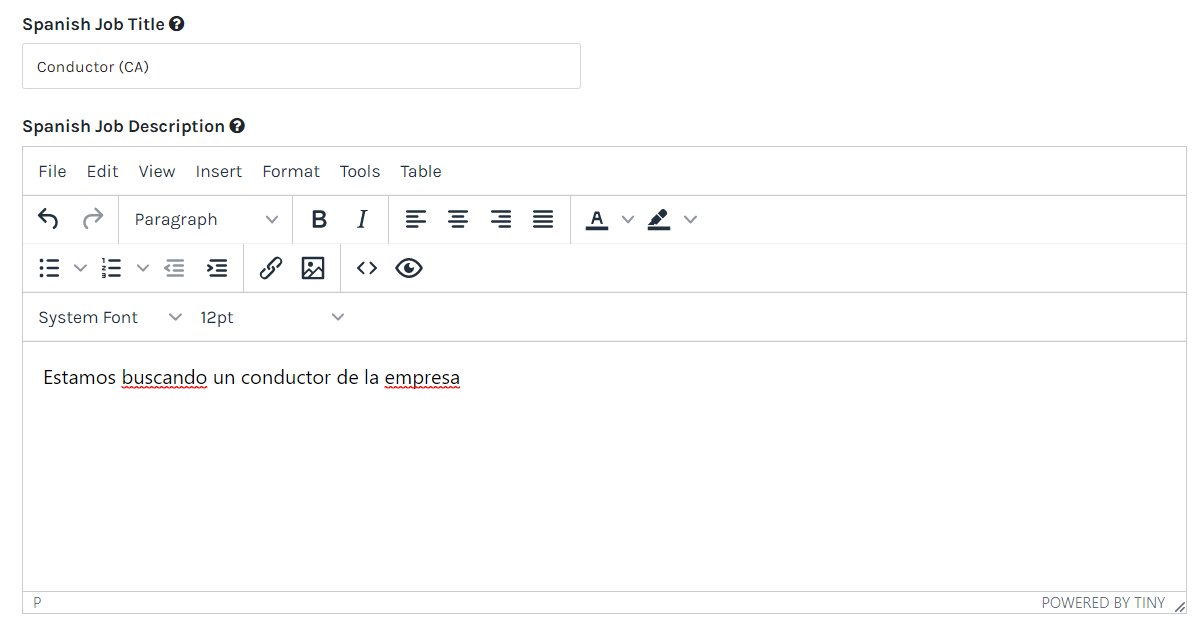Click the P element path in statusbar
1202x631 pixels.
(x=37, y=603)
